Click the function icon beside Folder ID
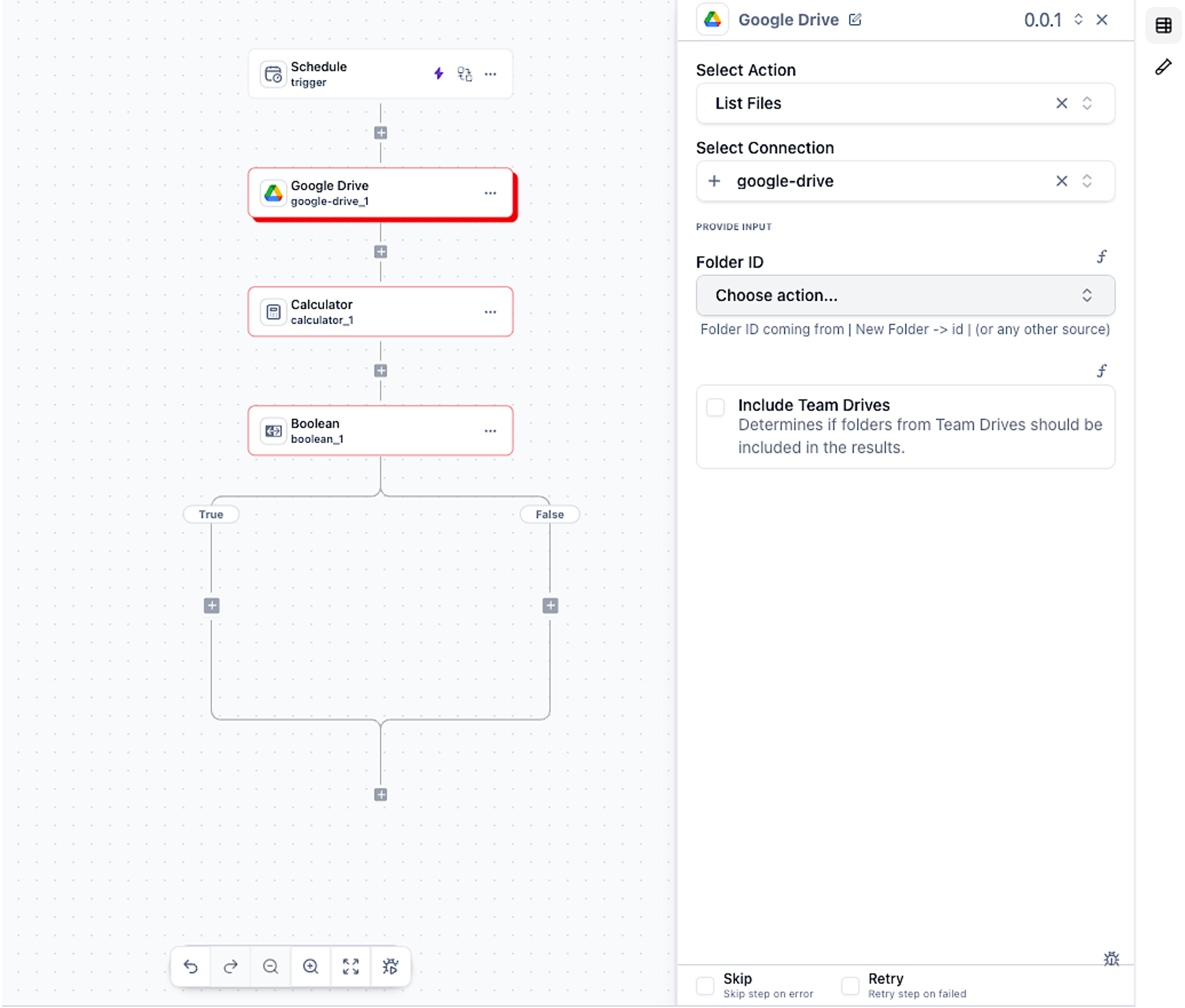The image size is (1185, 1008). [1102, 256]
